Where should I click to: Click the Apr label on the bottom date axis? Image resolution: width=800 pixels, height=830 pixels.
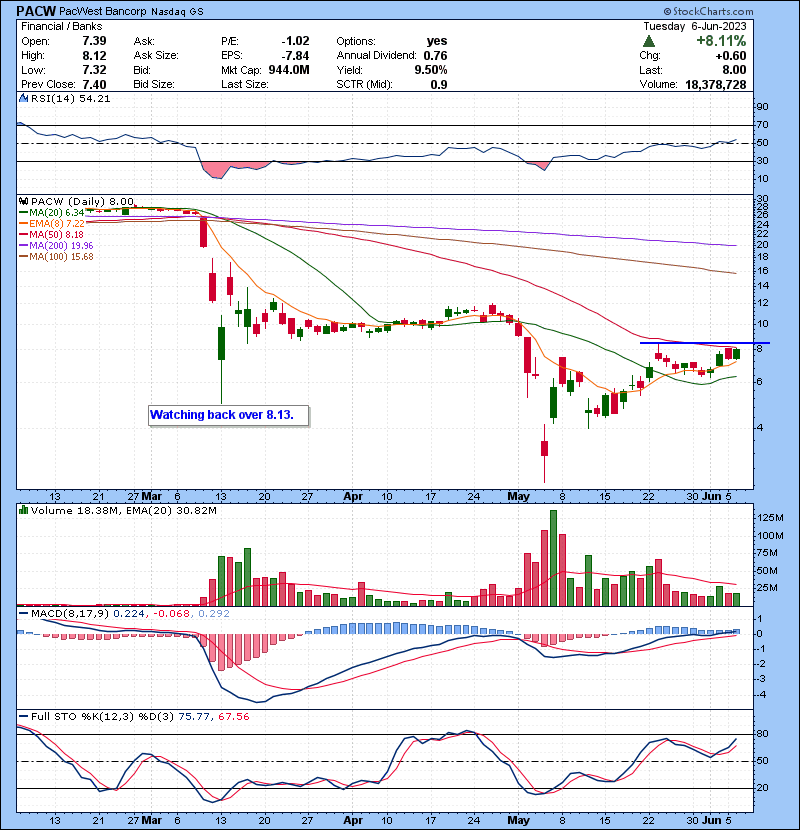pos(353,820)
